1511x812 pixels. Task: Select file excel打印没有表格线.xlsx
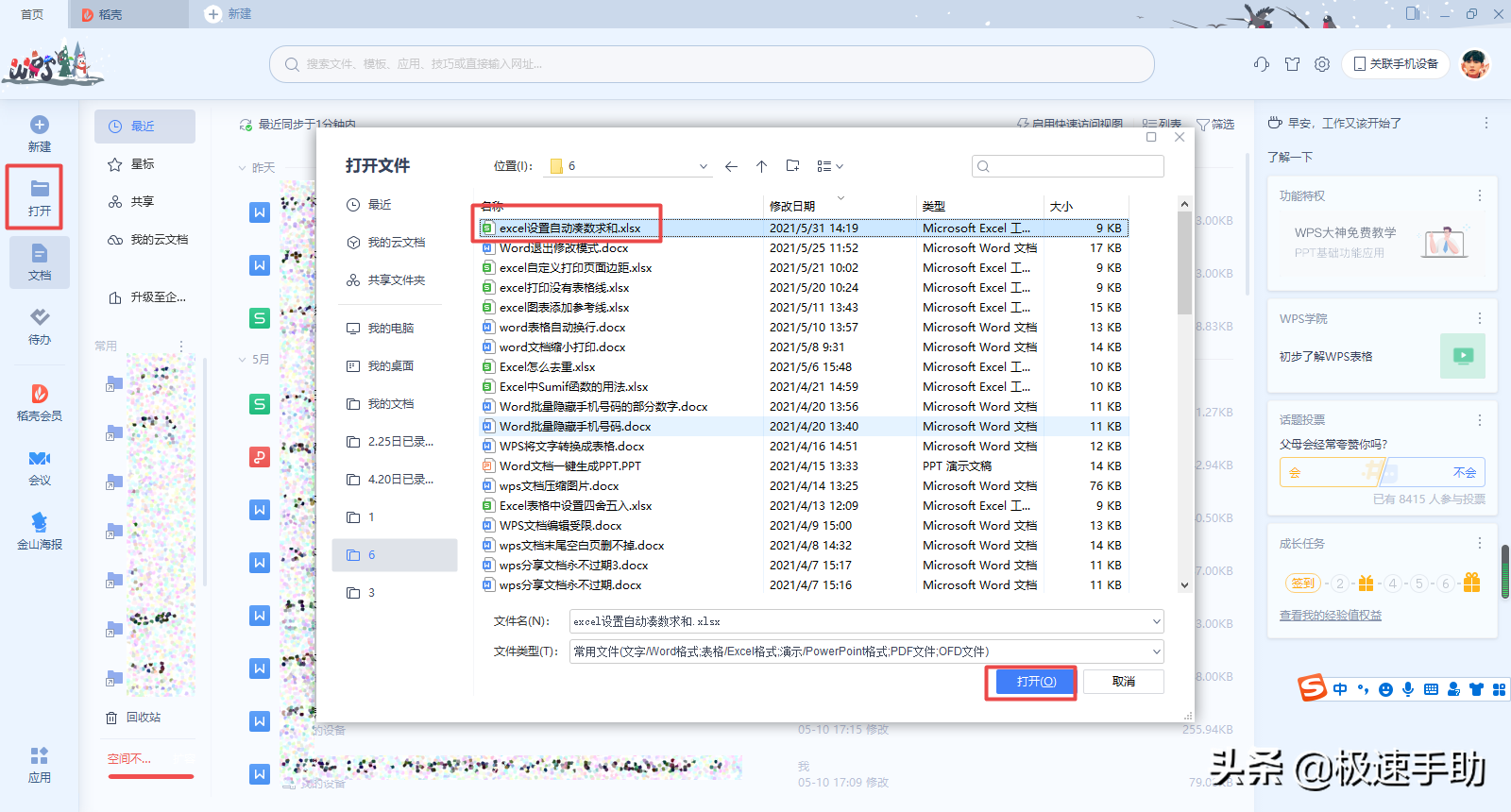click(564, 288)
